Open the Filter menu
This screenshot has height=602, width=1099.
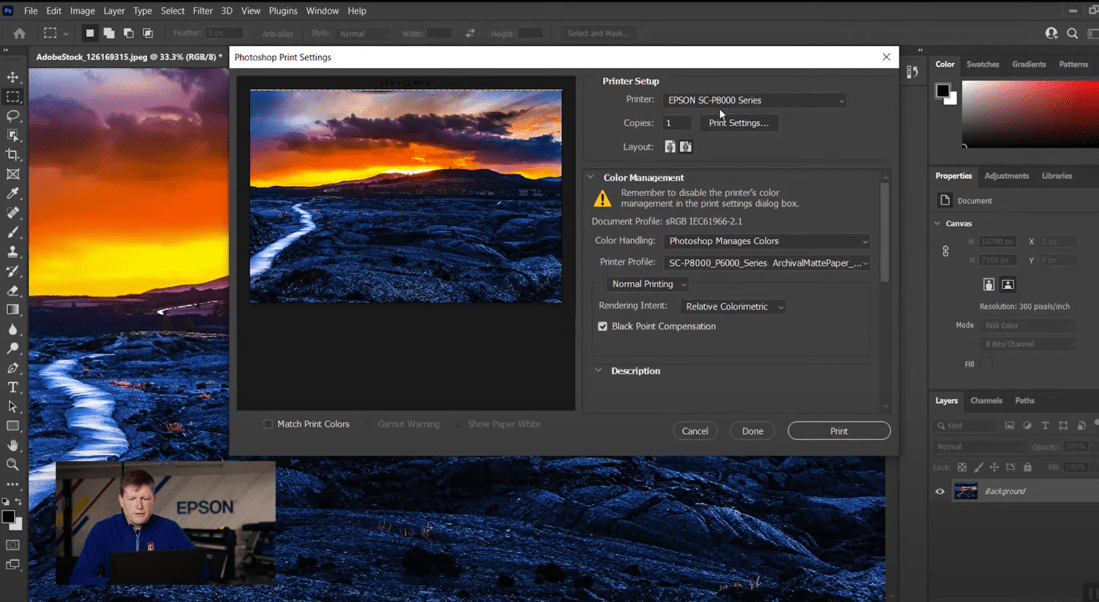202,11
